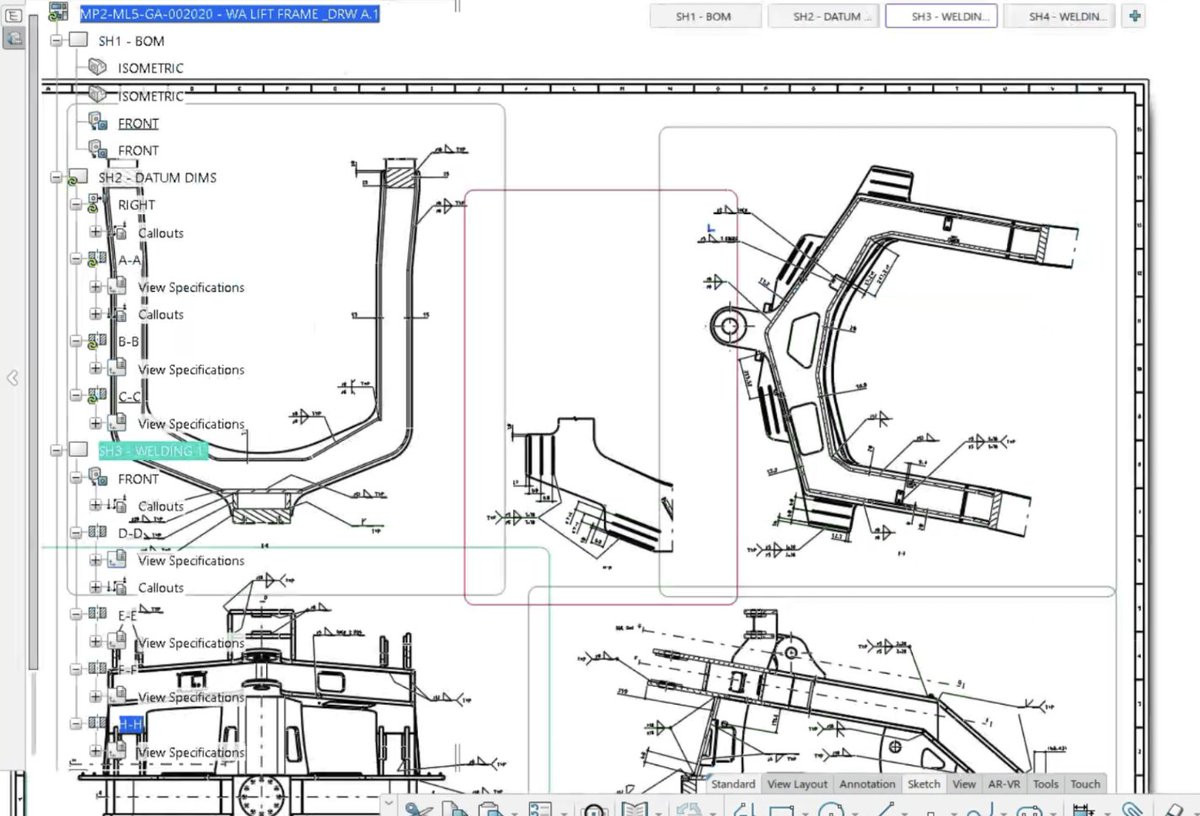
Task: Expand action bar chevron left of scissors
Action: click(389, 803)
